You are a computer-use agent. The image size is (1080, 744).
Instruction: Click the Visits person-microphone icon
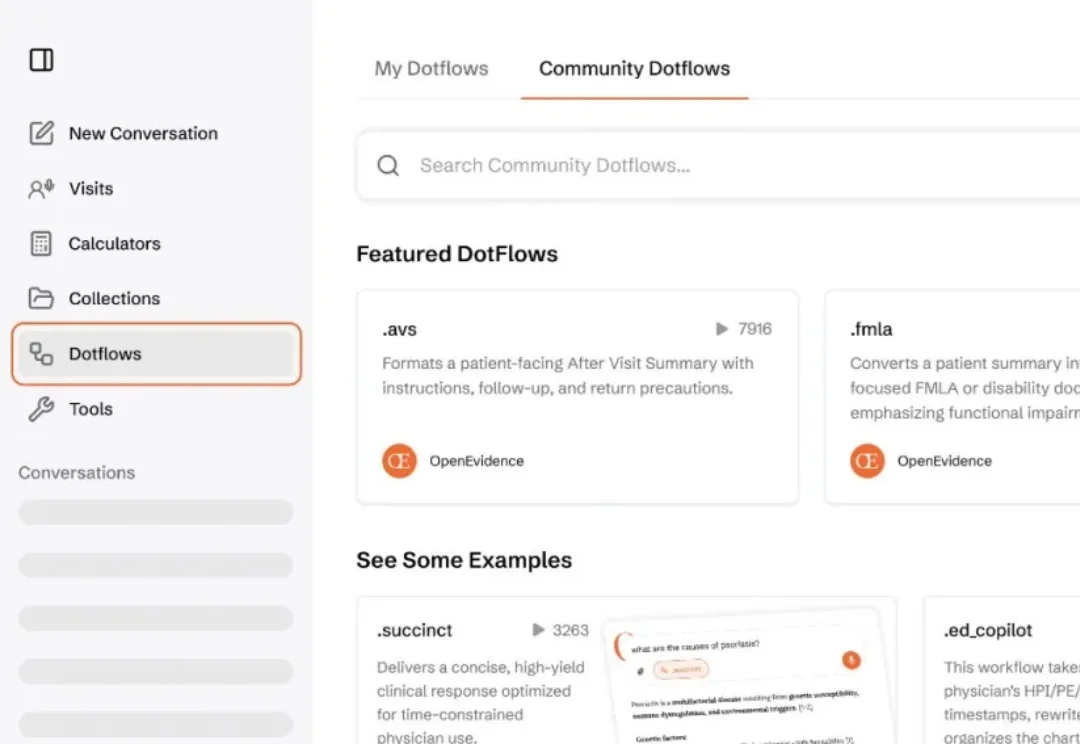41,189
